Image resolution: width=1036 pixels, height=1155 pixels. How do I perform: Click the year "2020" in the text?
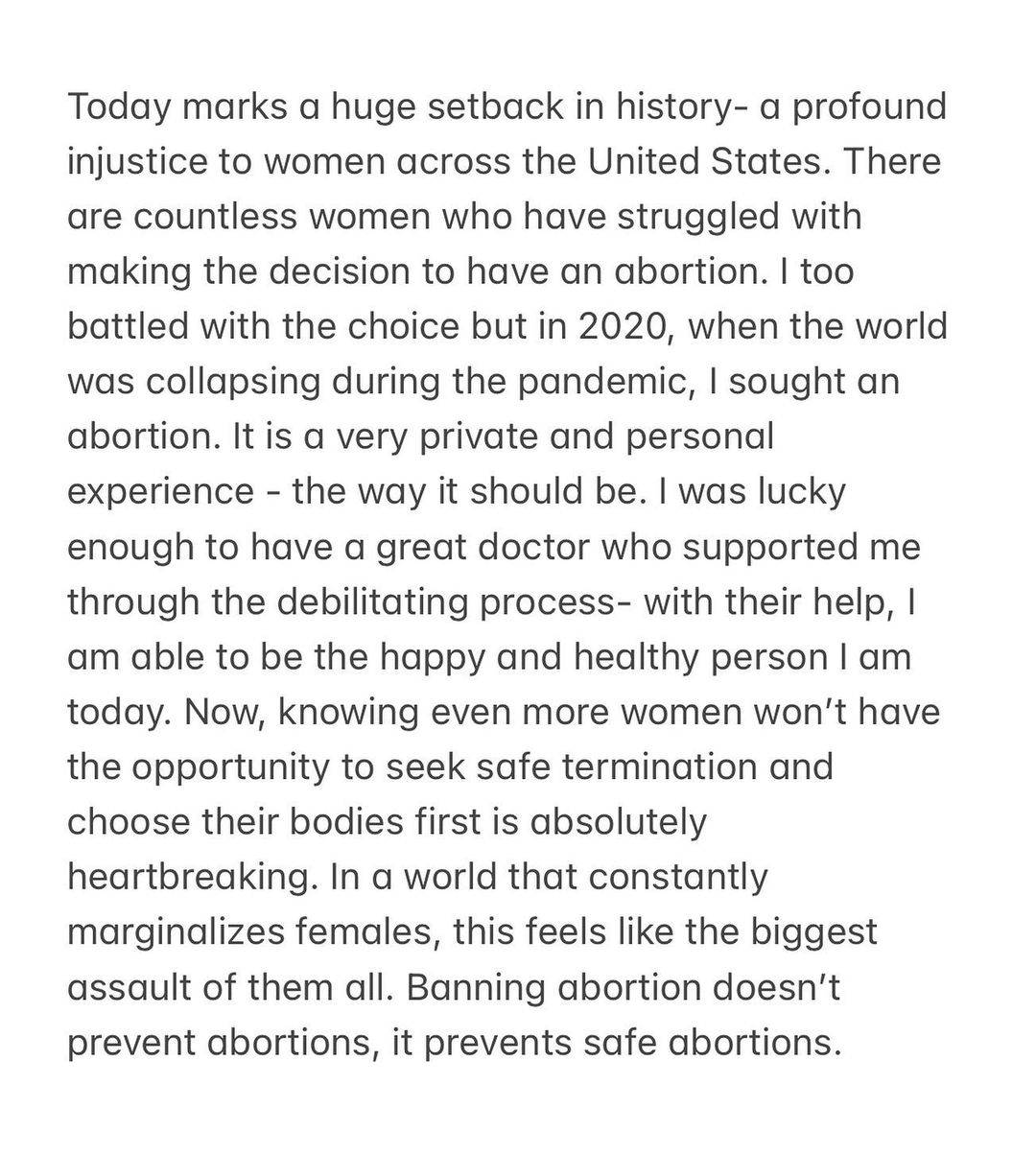coord(624,327)
